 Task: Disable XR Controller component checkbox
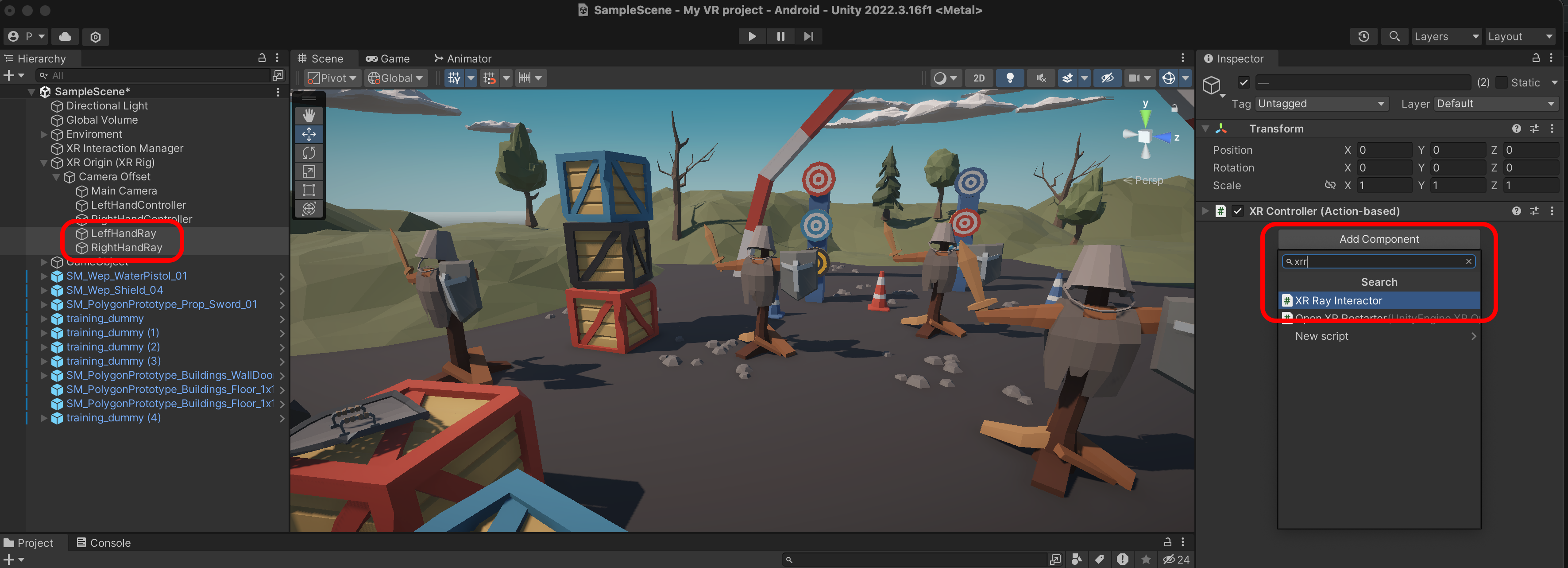point(1237,211)
